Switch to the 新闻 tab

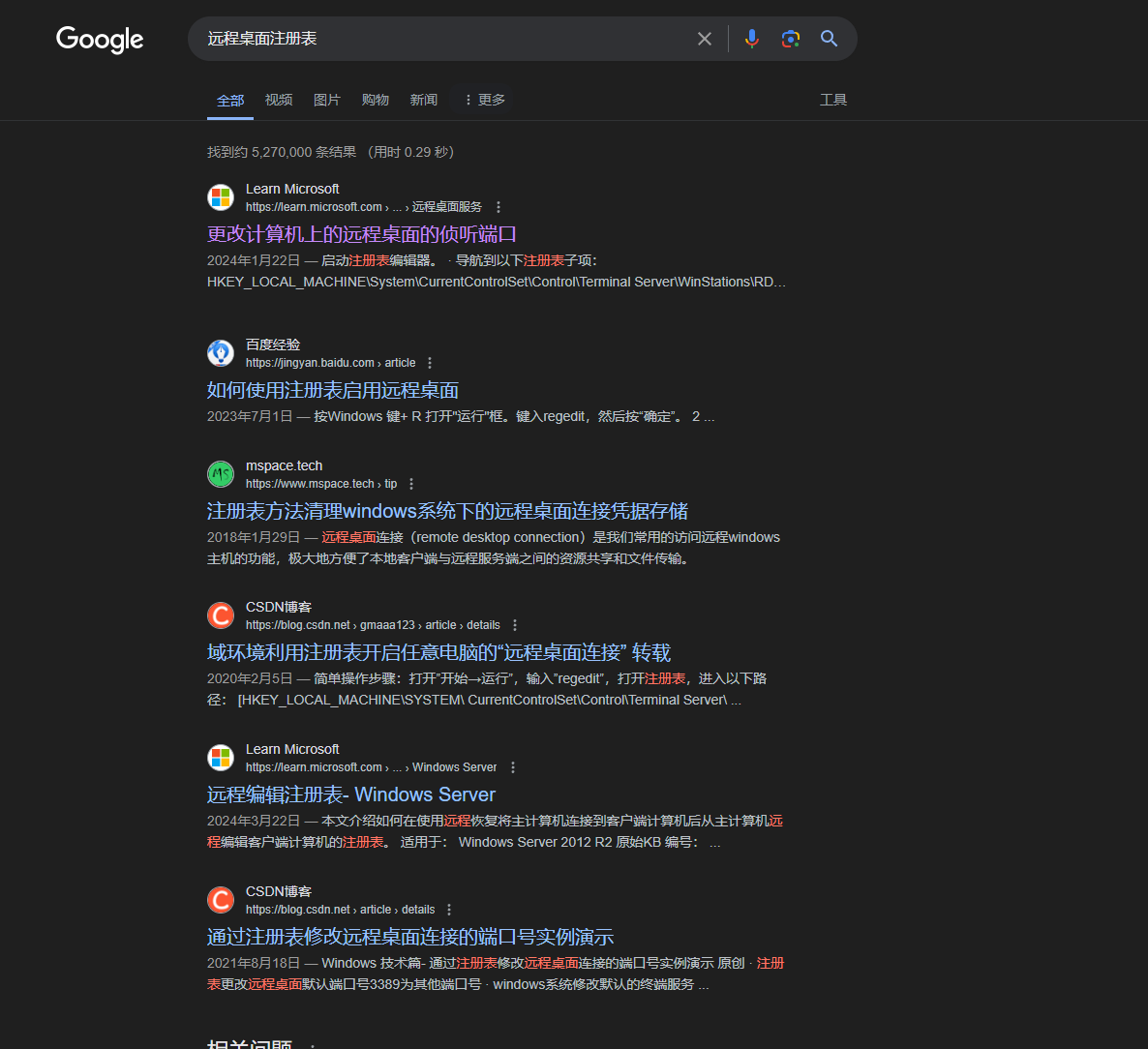click(423, 100)
